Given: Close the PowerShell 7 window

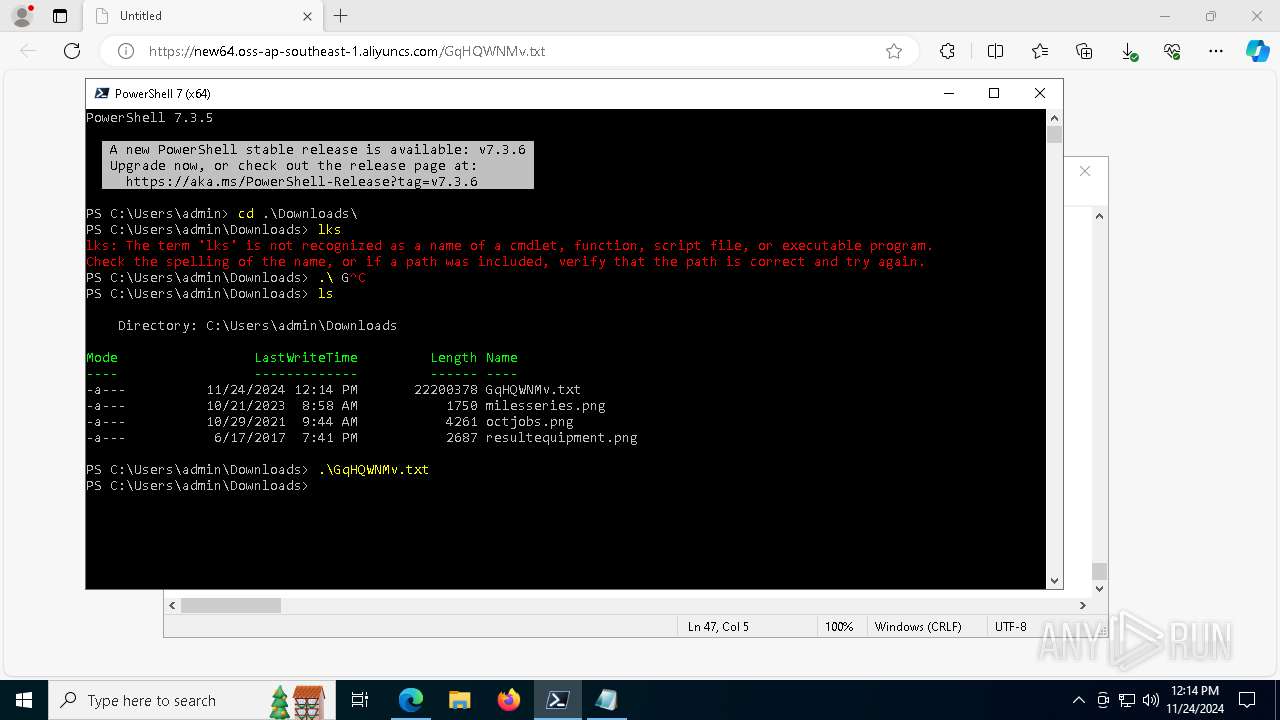Looking at the screenshot, I should point(1040,93).
